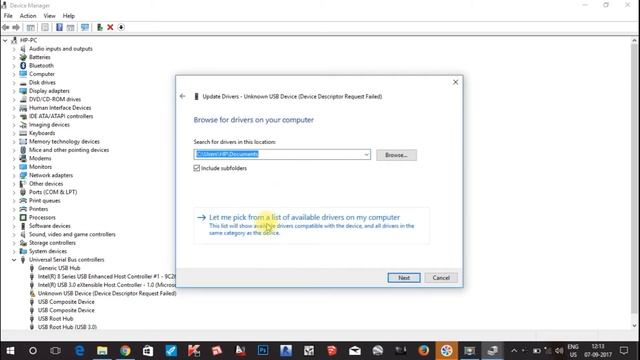Show hidden system tray icons
The width and height of the screenshot is (640, 360).
[x=514, y=351]
